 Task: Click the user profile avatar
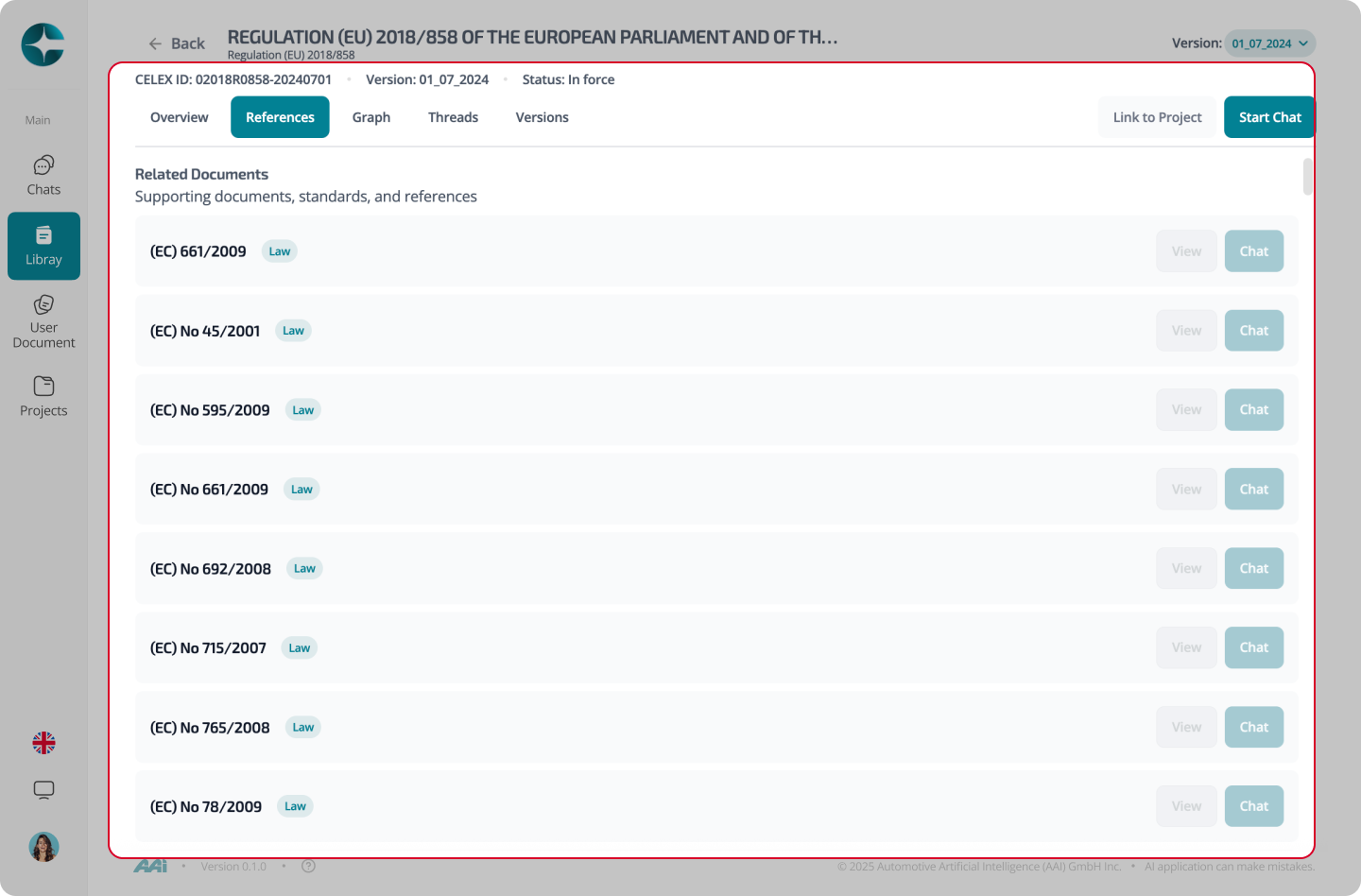tap(43, 847)
